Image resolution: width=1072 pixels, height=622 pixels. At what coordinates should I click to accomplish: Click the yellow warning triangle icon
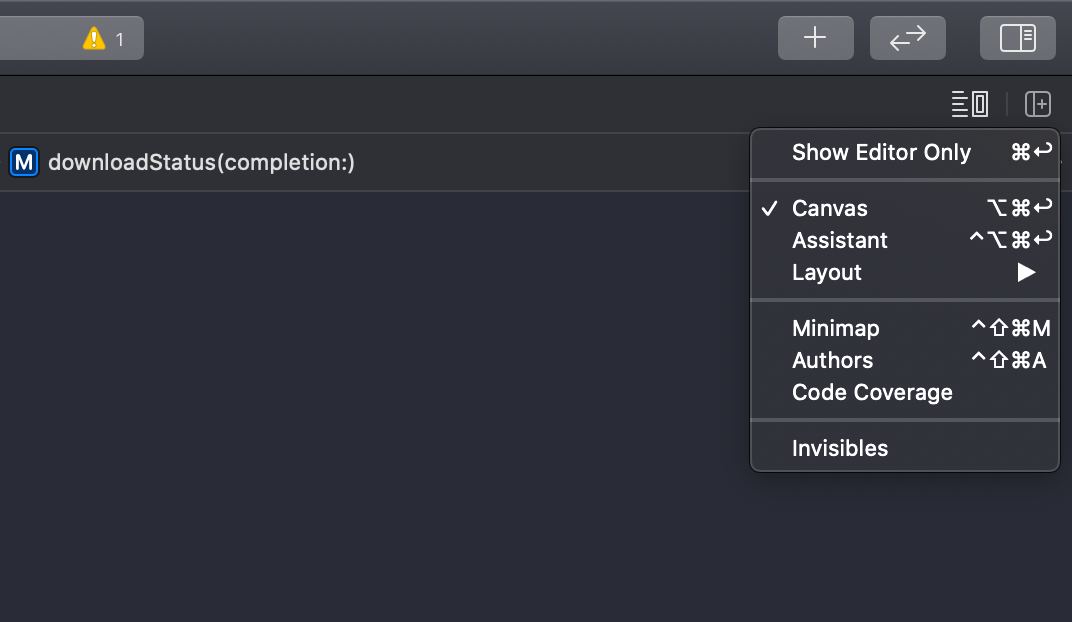94,38
